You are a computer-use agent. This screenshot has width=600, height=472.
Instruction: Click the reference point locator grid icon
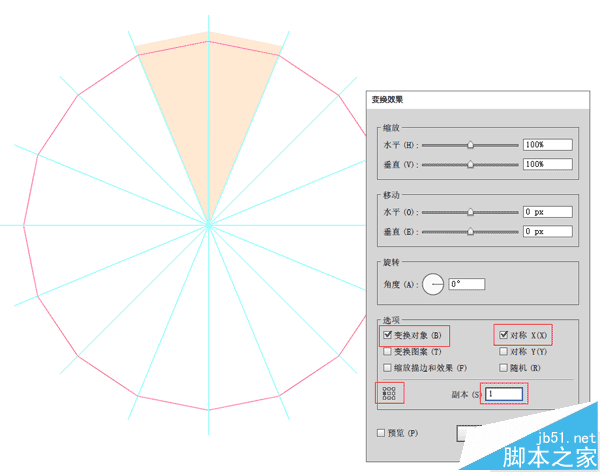388,394
